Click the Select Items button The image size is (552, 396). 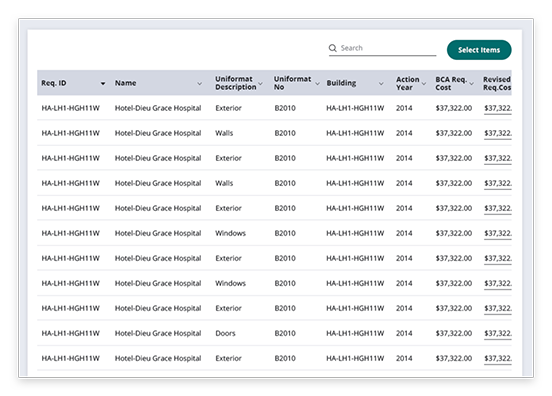(479, 50)
